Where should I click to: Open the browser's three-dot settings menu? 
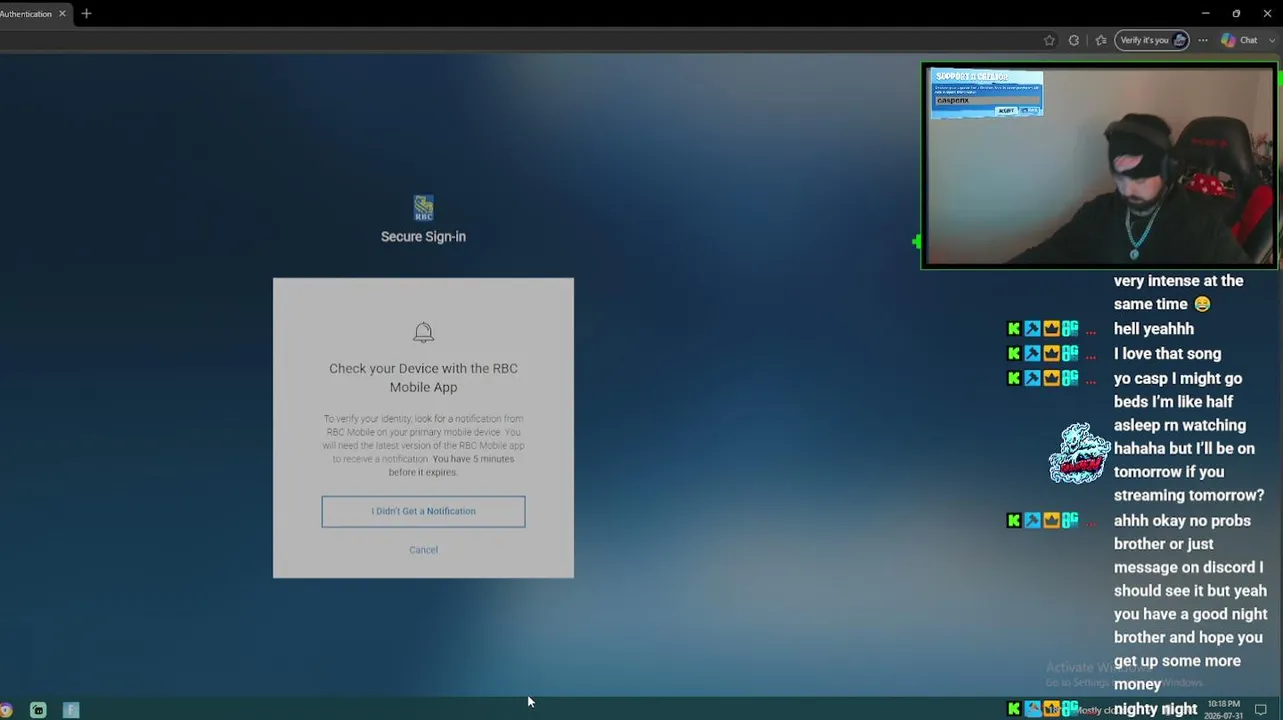click(1203, 40)
